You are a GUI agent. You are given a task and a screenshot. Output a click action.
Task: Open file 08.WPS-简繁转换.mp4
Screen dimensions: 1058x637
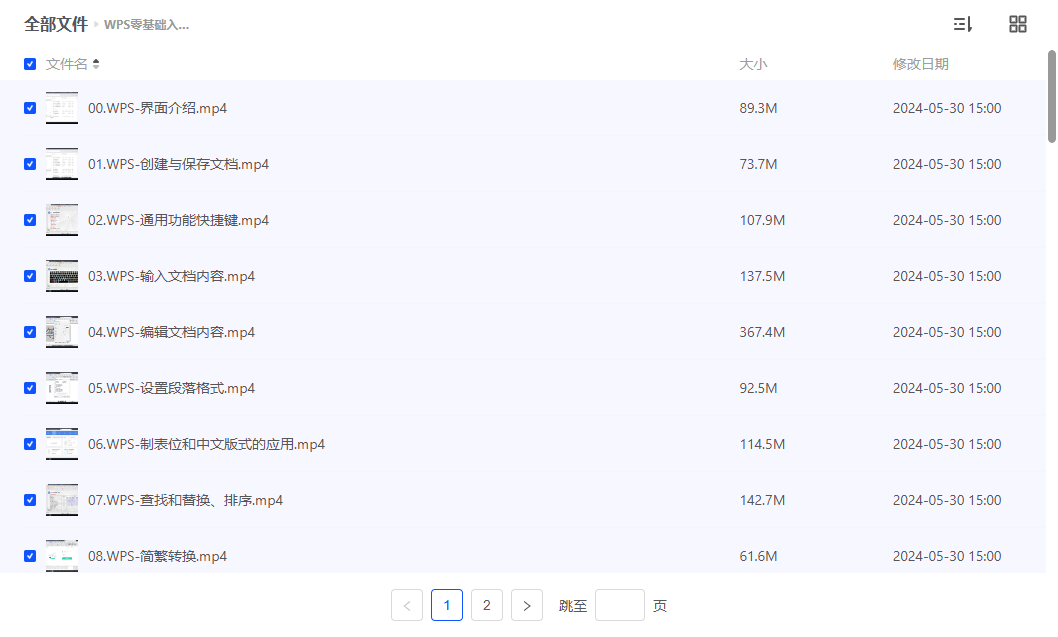tap(157, 556)
